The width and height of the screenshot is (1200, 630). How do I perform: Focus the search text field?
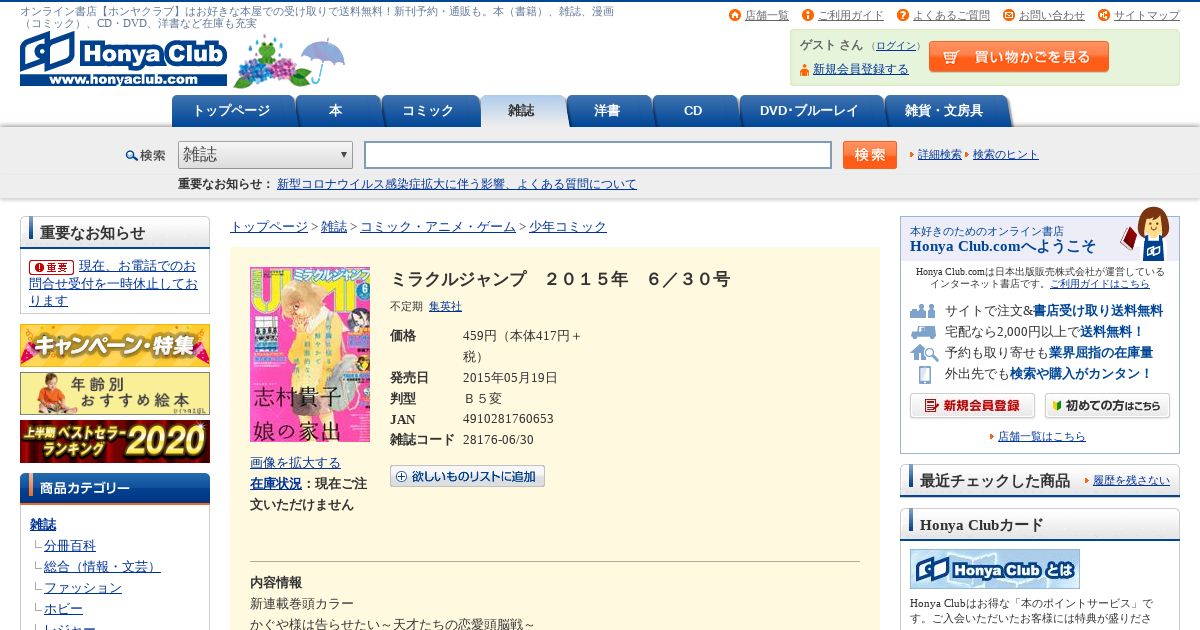pyautogui.click(x=598, y=155)
